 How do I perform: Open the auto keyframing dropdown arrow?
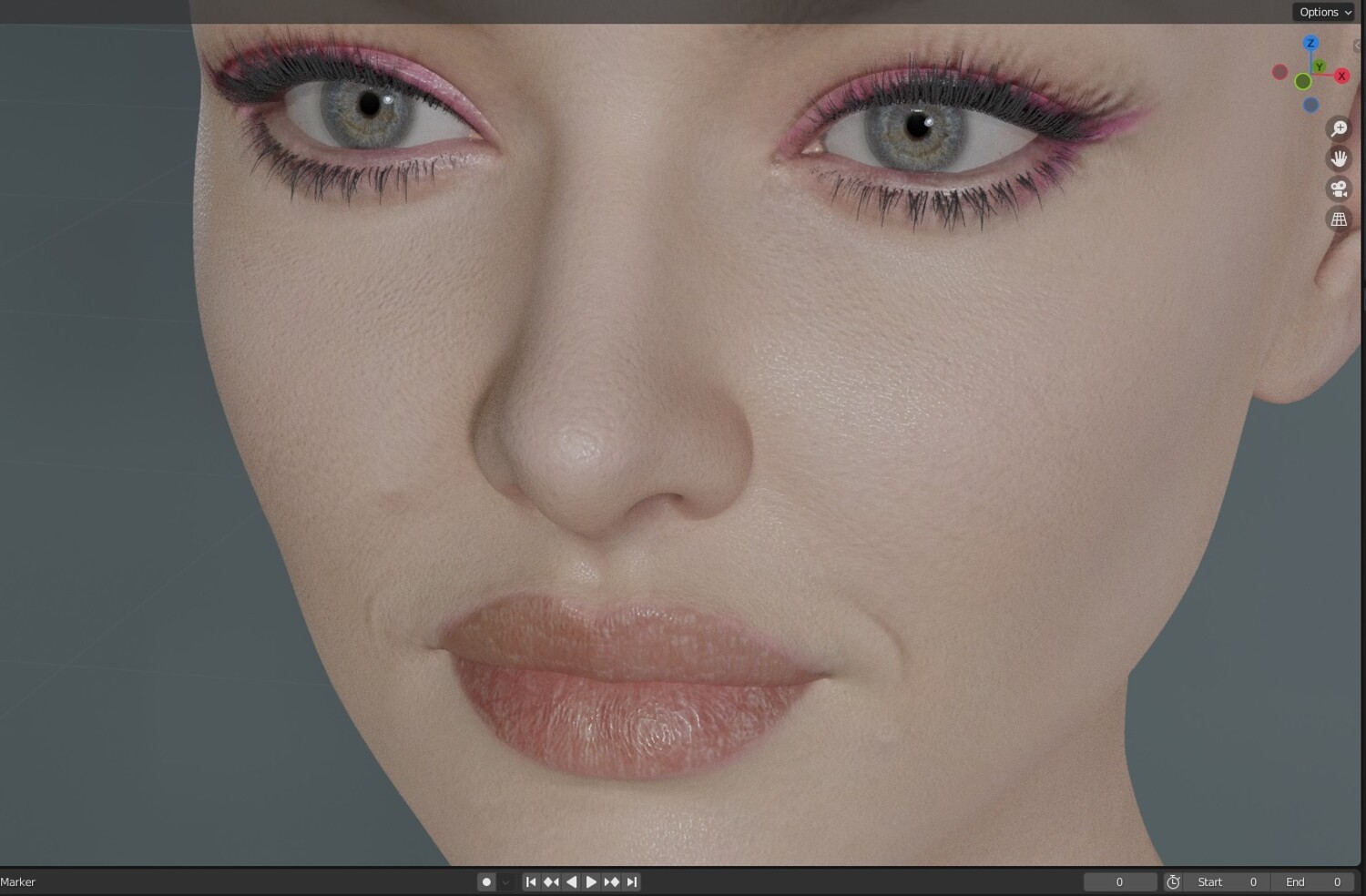click(x=505, y=881)
